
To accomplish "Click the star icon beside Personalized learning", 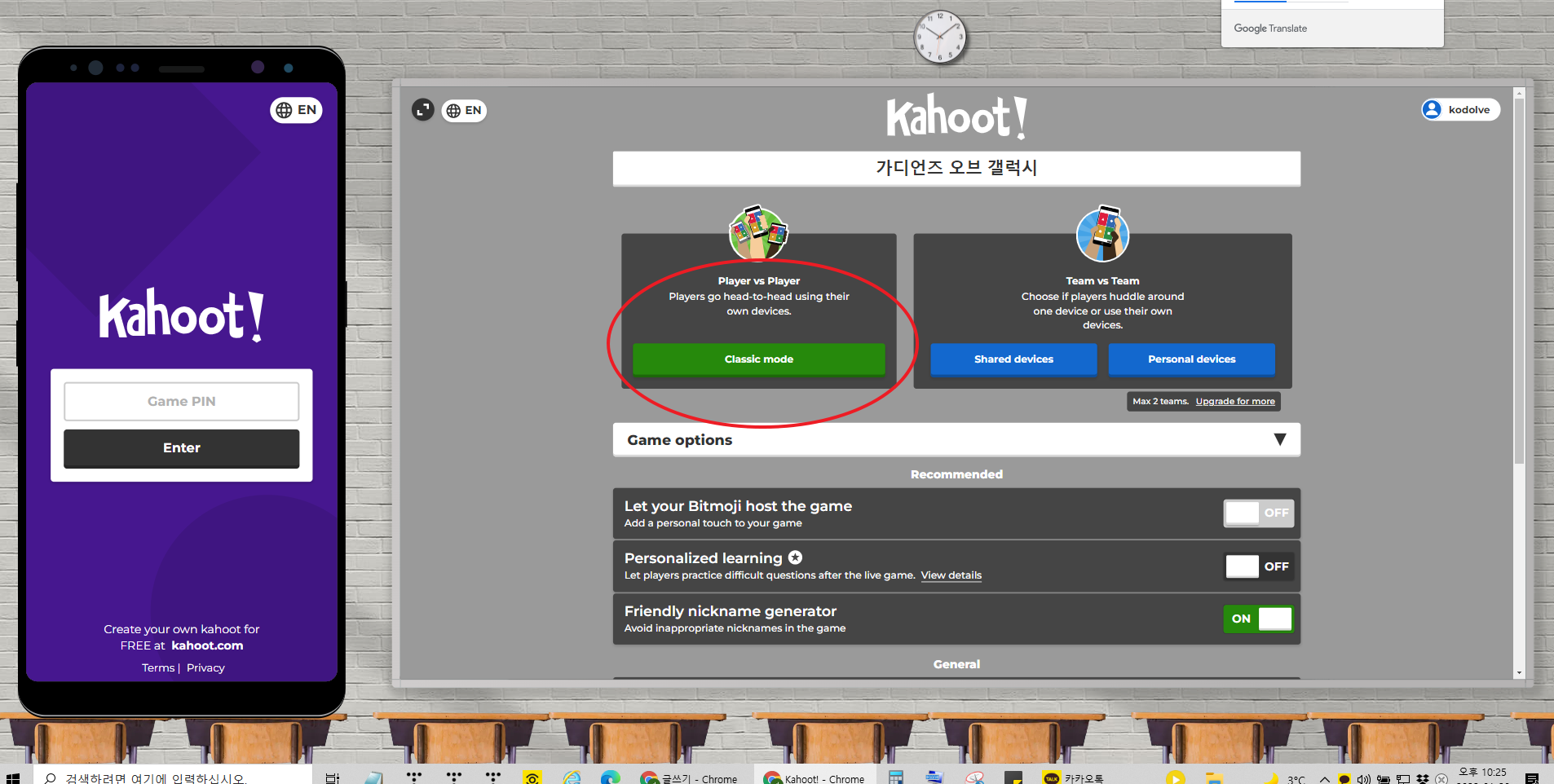I will 795,557.
